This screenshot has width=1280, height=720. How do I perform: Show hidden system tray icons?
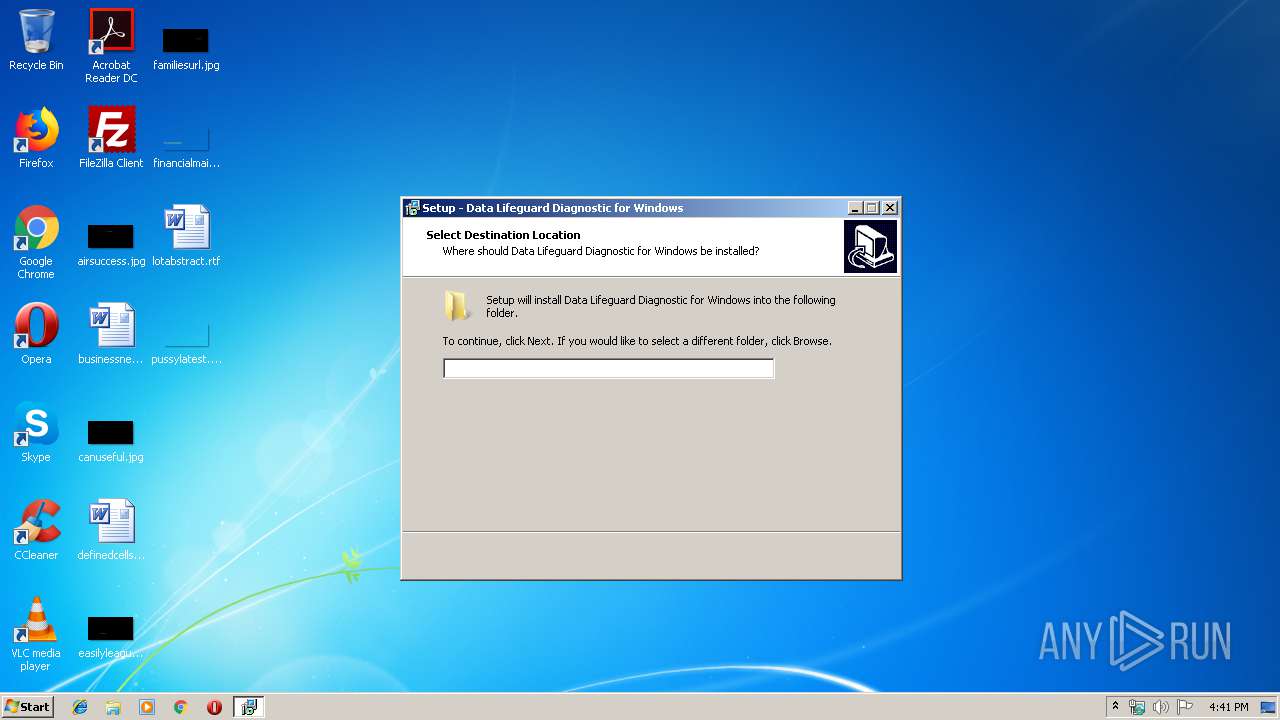click(x=1115, y=707)
